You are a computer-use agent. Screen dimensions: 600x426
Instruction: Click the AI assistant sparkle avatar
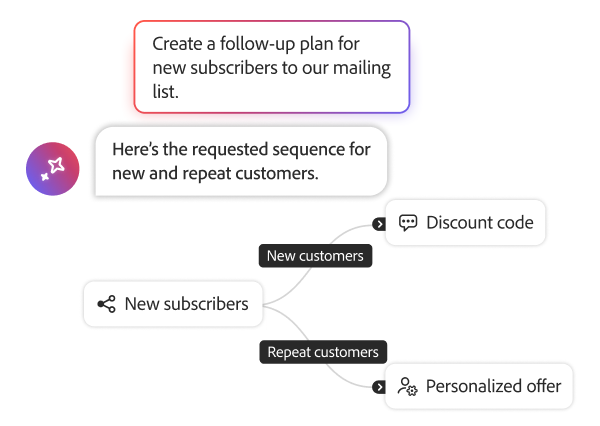(52, 169)
